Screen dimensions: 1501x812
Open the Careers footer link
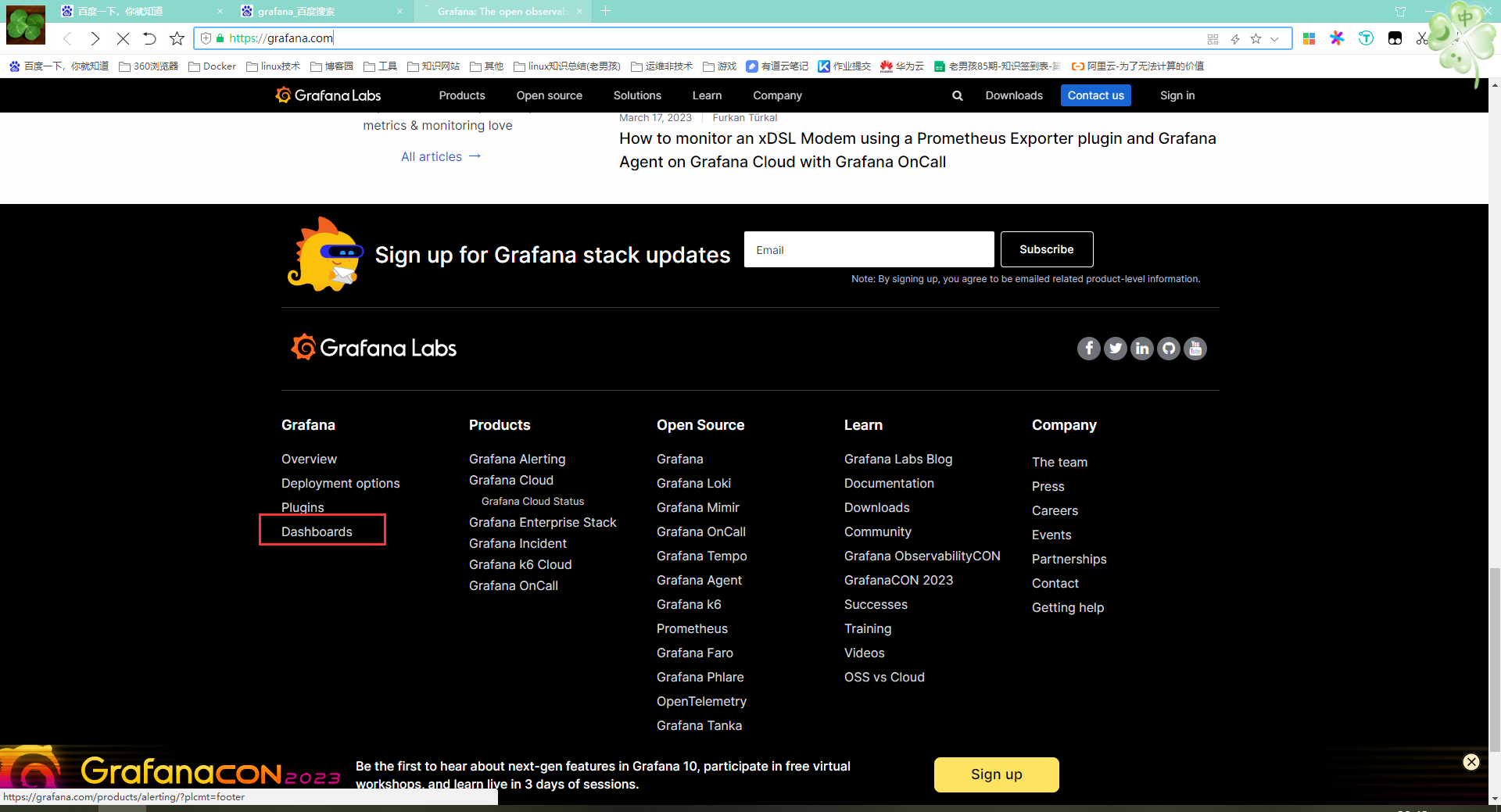click(x=1055, y=510)
